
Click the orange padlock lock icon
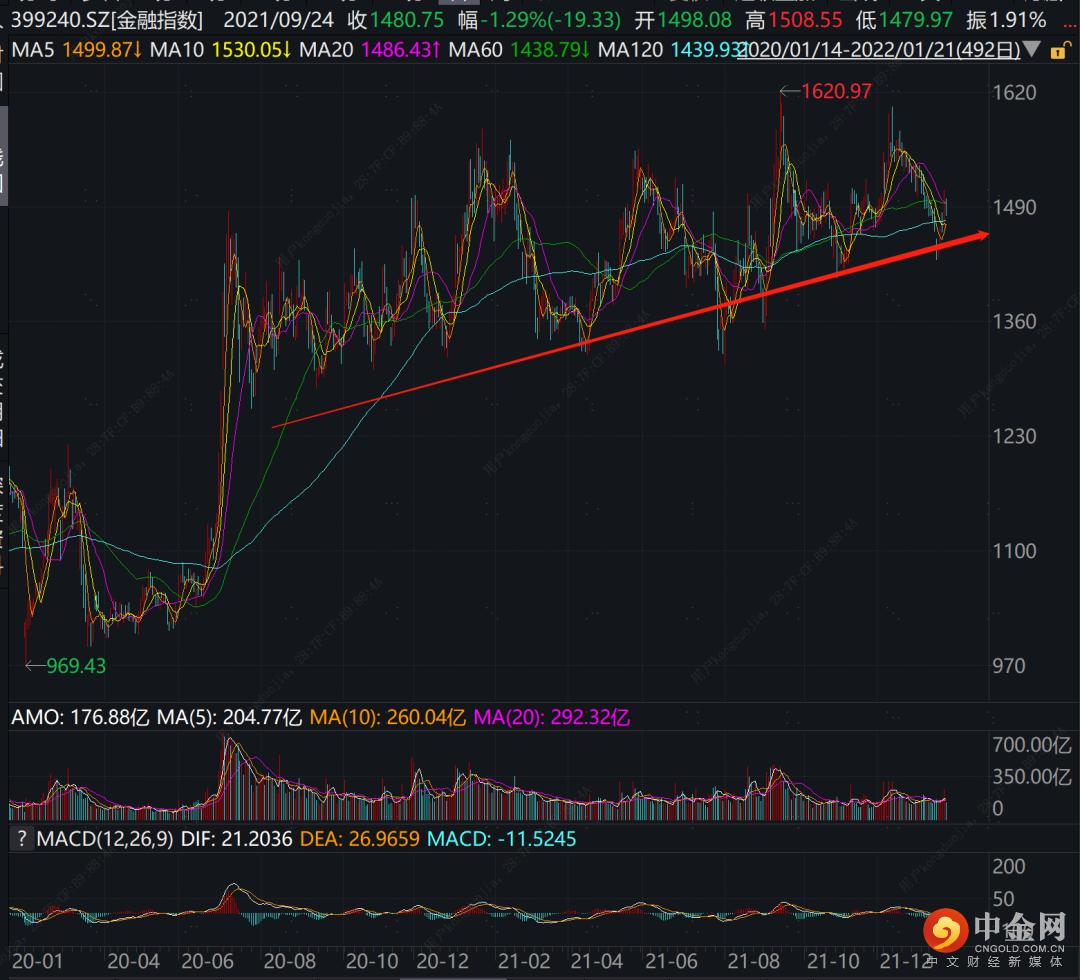1059,51
